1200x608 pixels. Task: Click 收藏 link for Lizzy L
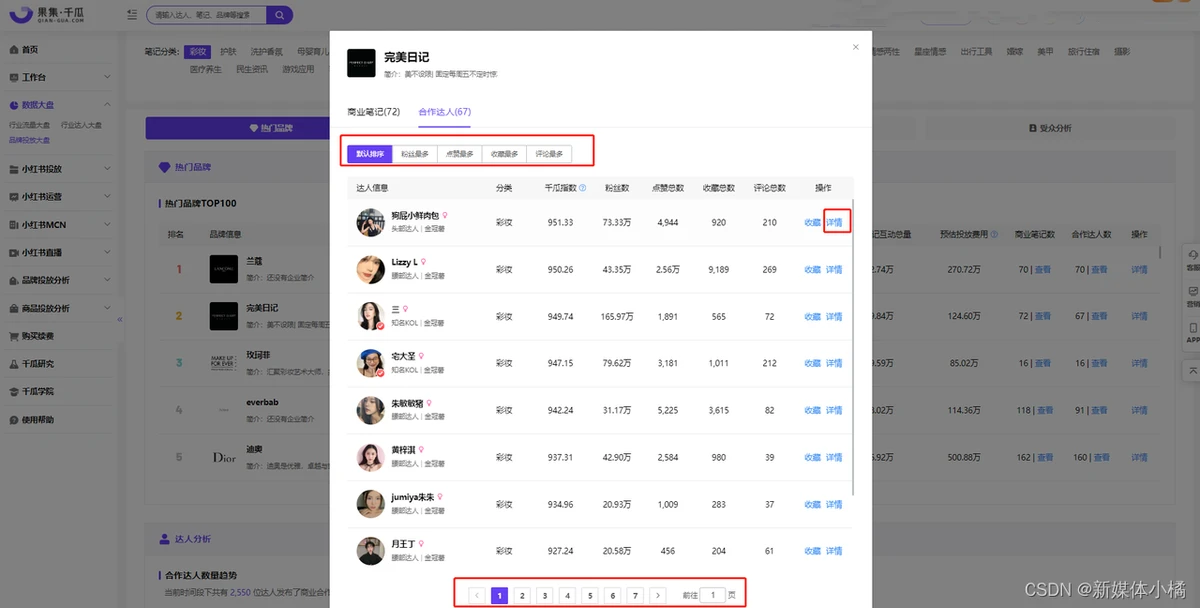click(810, 269)
